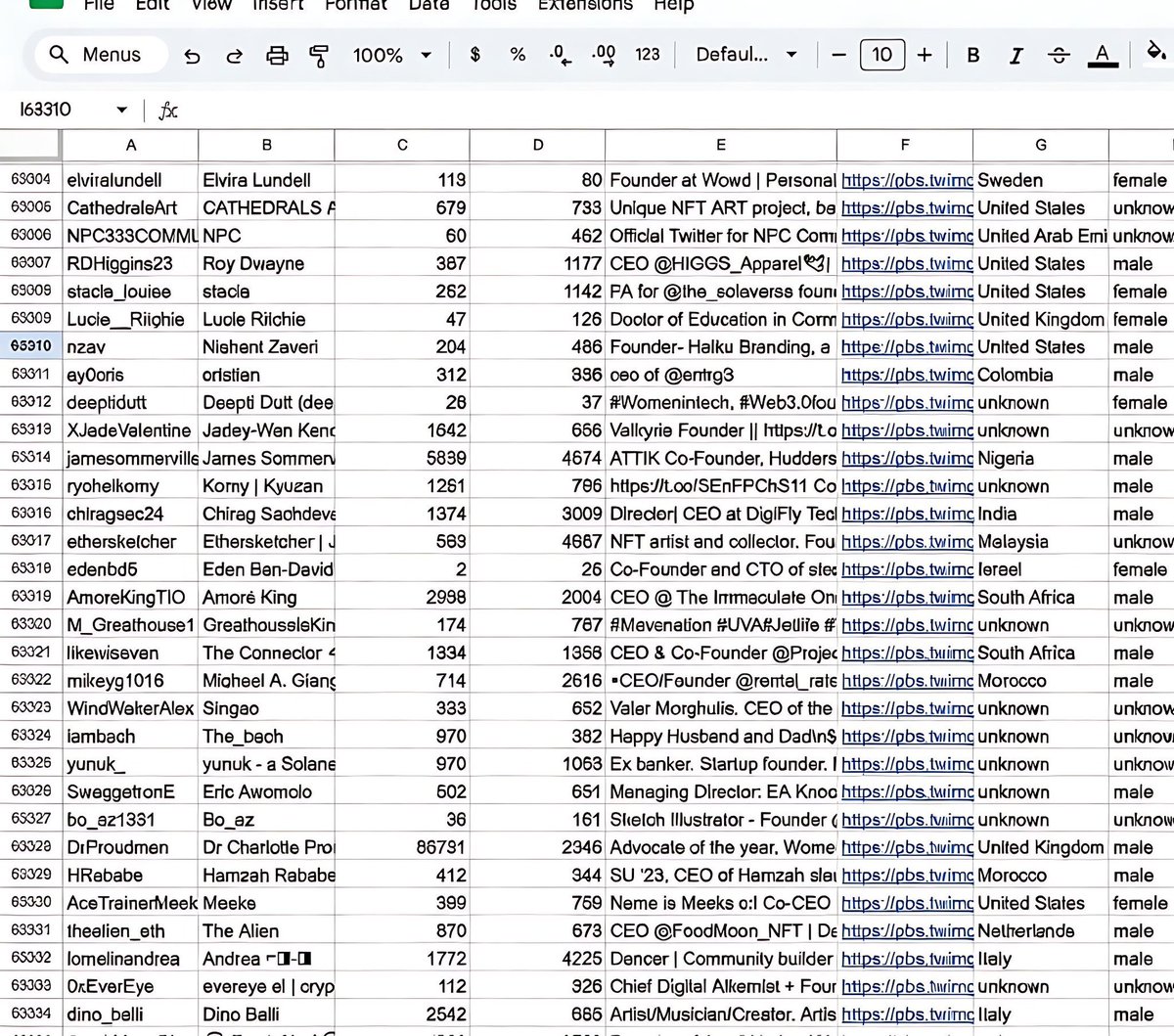Format as percent with the % icon

(x=518, y=55)
